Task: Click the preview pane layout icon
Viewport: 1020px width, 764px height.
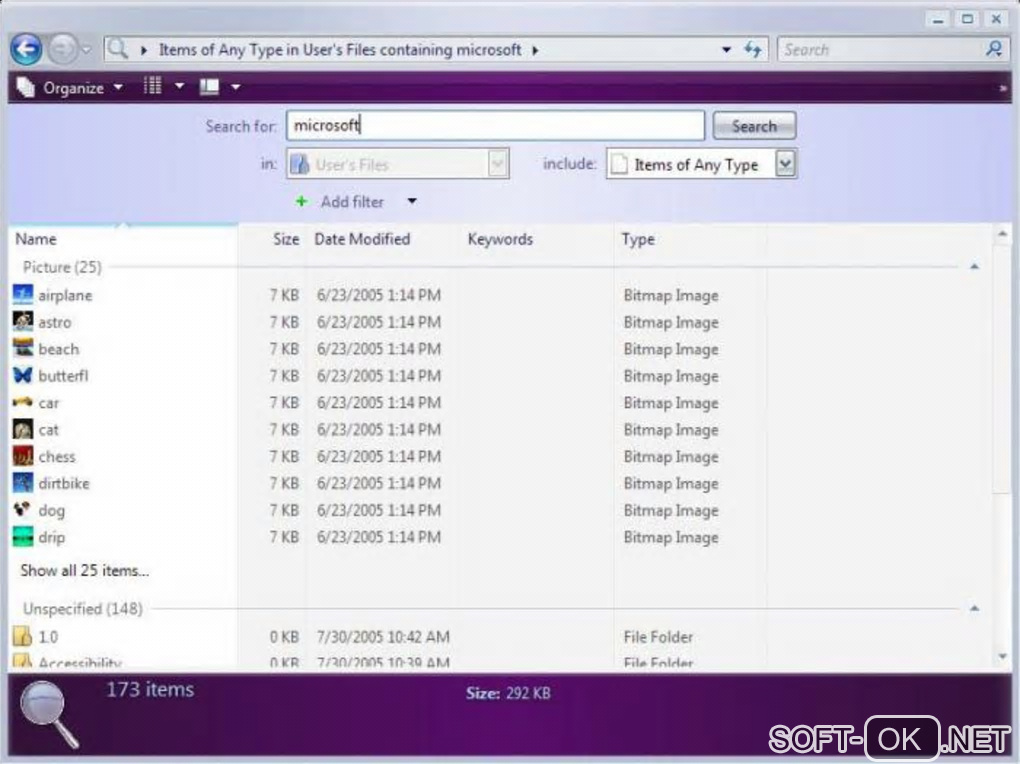Action: 209,87
